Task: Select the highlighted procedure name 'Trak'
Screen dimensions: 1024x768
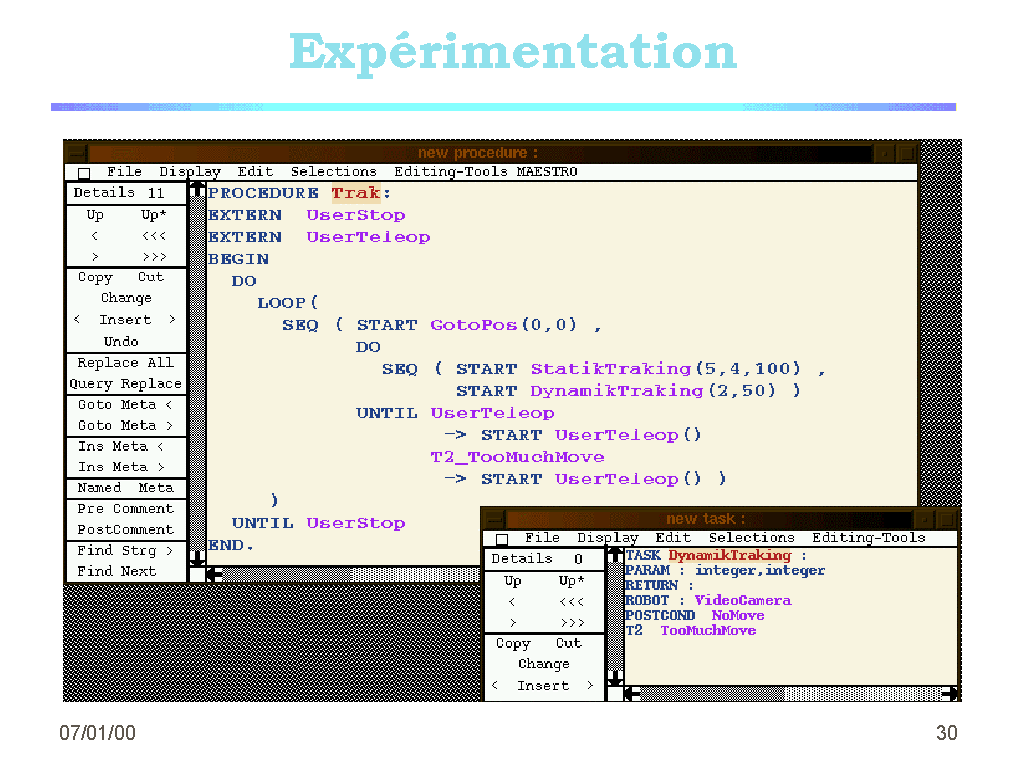Action: tap(356, 193)
